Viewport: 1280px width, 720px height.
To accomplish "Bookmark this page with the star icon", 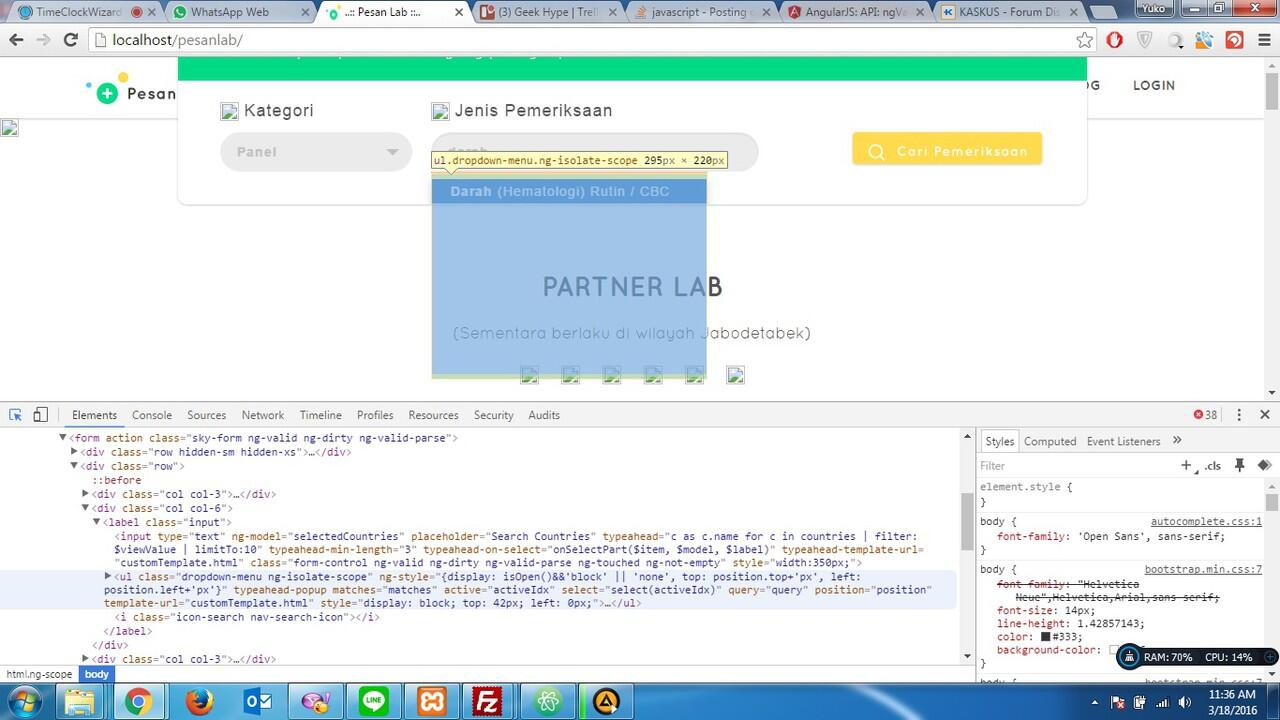I will 1085,40.
